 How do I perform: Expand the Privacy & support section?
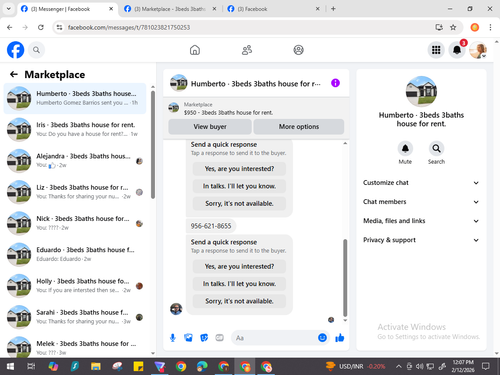(421, 240)
